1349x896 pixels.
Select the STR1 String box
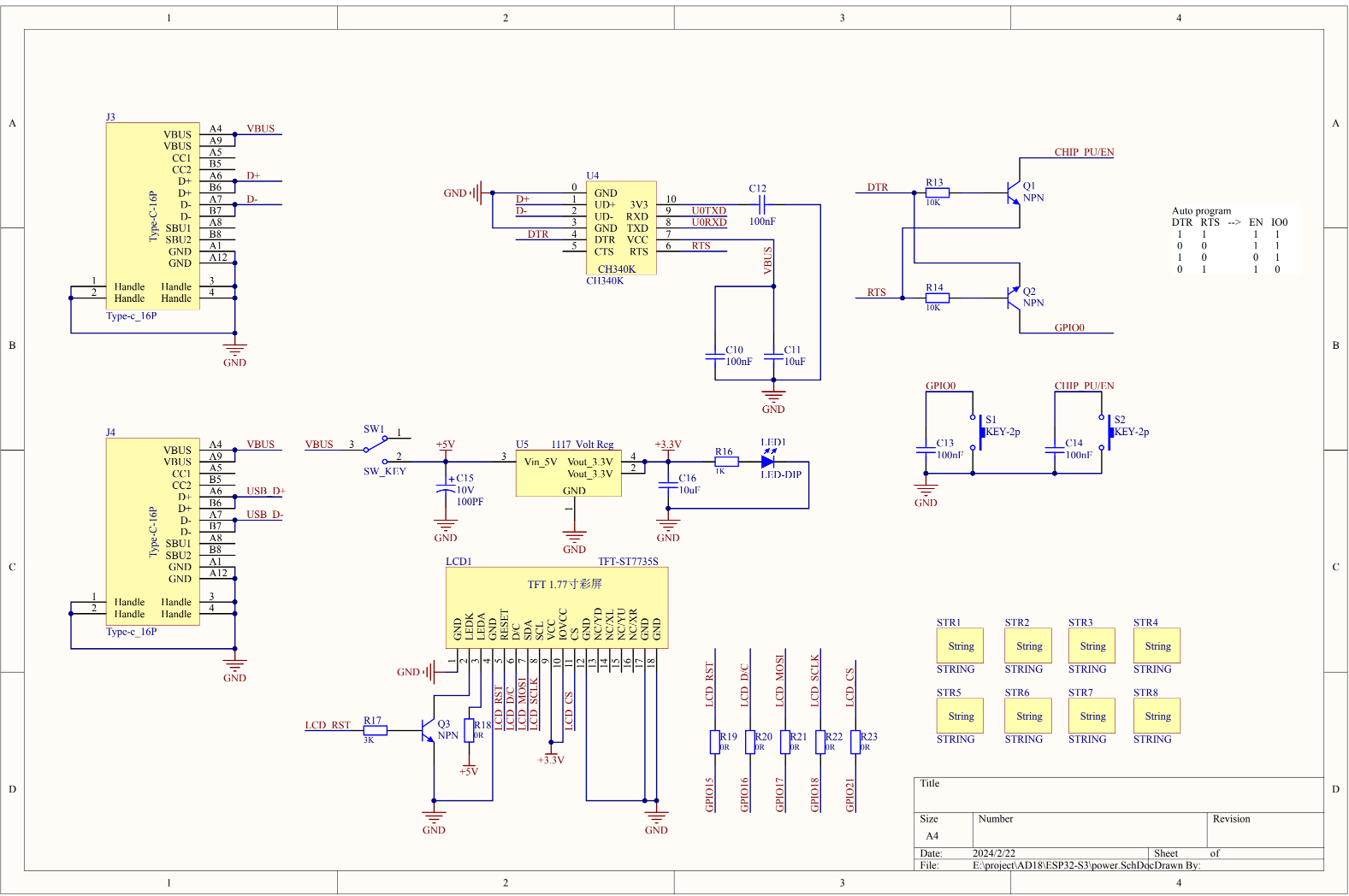960,646
